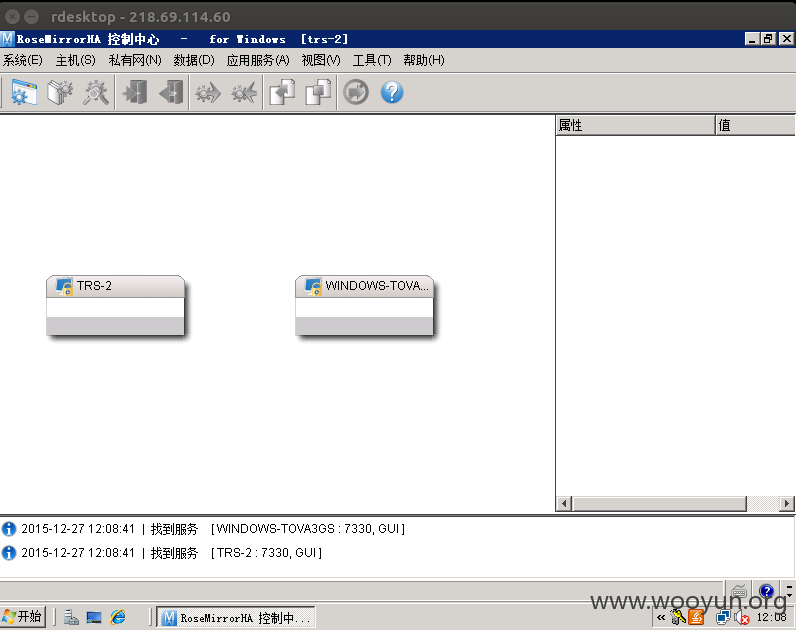Screen dimensions: 796x630
Task: Click the 值 column header
Action: point(755,125)
